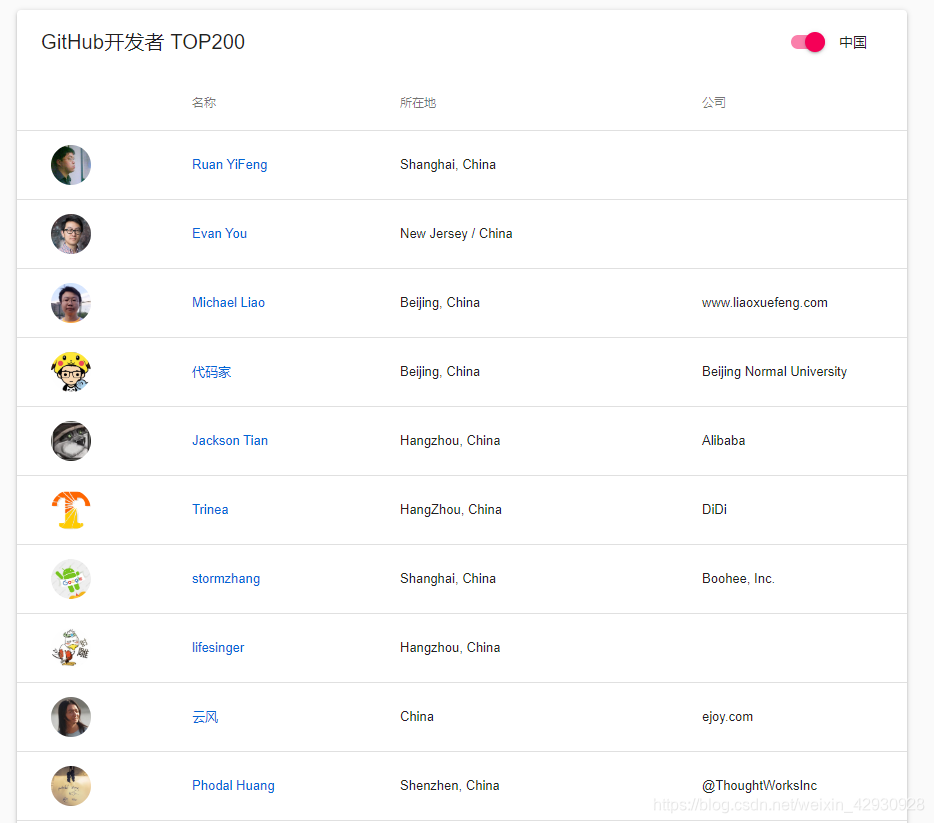Select lifesinger's Hangzhou, China location
Image resolution: width=934 pixels, height=823 pixels.
pyautogui.click(x=450, y=648)
